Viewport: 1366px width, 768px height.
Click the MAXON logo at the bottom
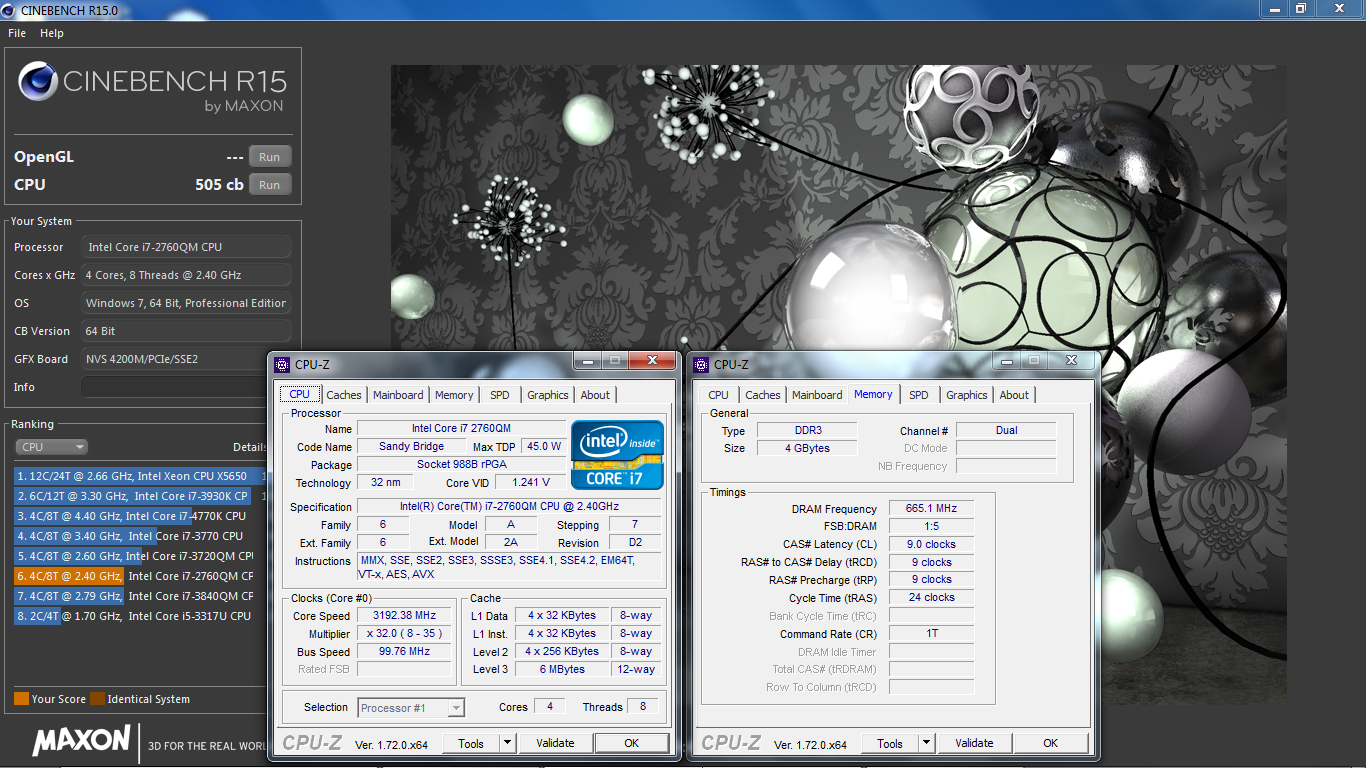(81, 741)
